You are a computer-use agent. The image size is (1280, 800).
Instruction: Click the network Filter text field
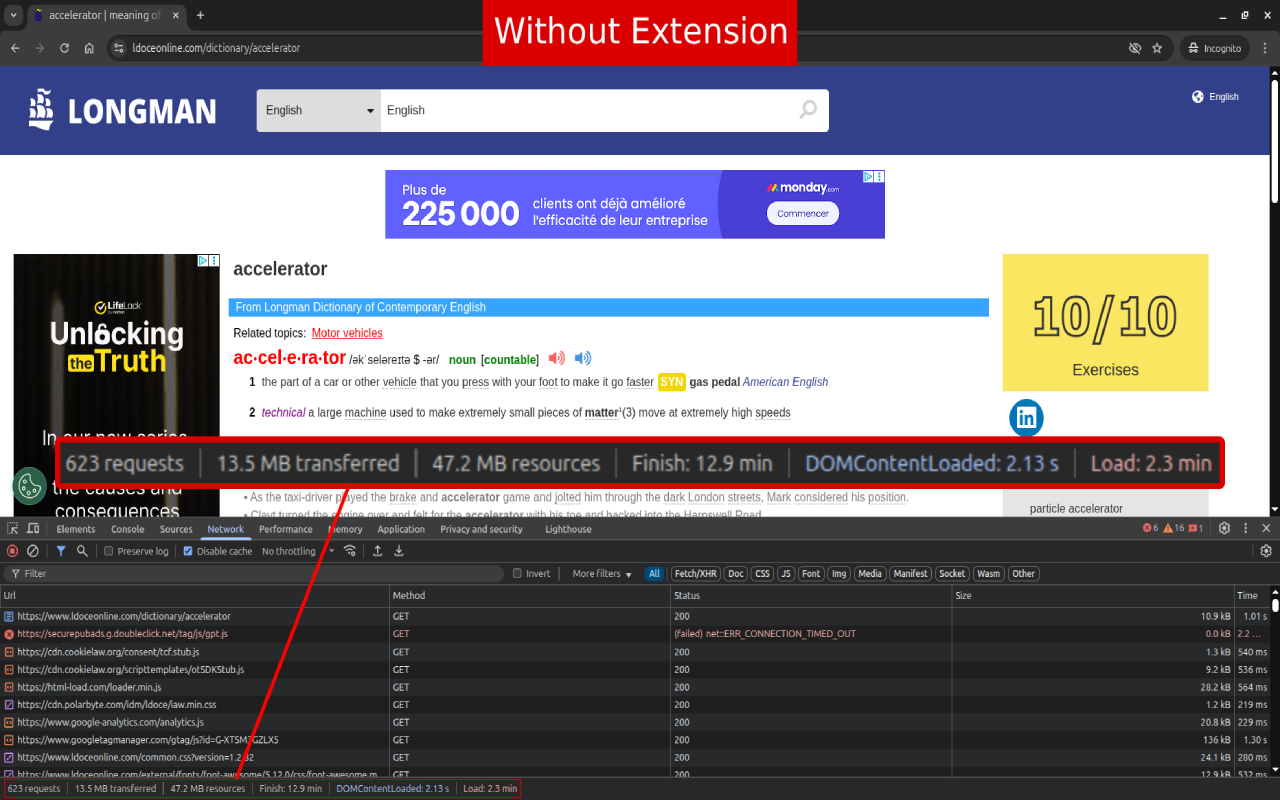pyautogui.click(x=255, y=574)
